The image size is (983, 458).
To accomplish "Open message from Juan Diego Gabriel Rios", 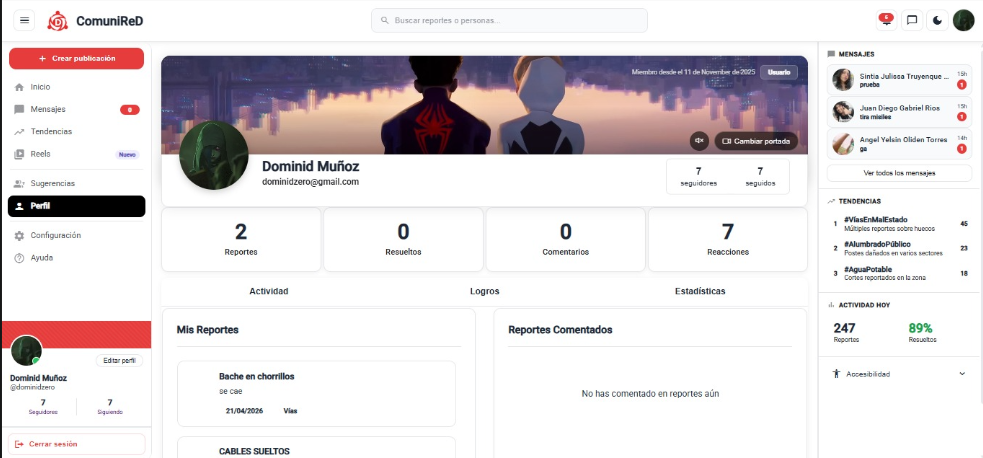I will coord(900,112).
